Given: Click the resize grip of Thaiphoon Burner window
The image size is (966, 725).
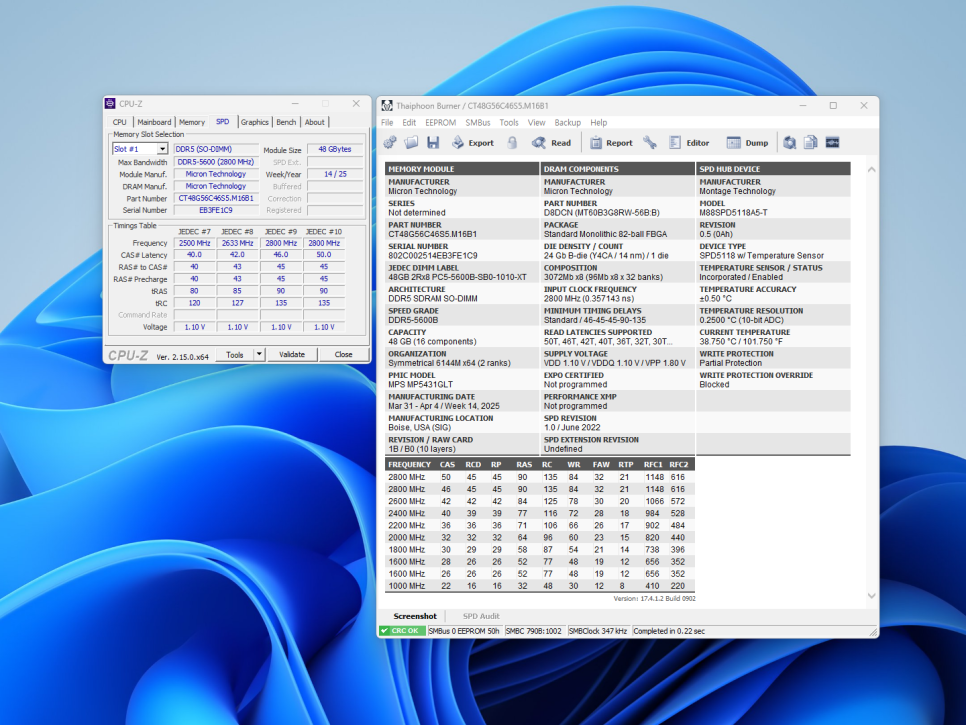Looking at the screenshot, I should [873, 632].
